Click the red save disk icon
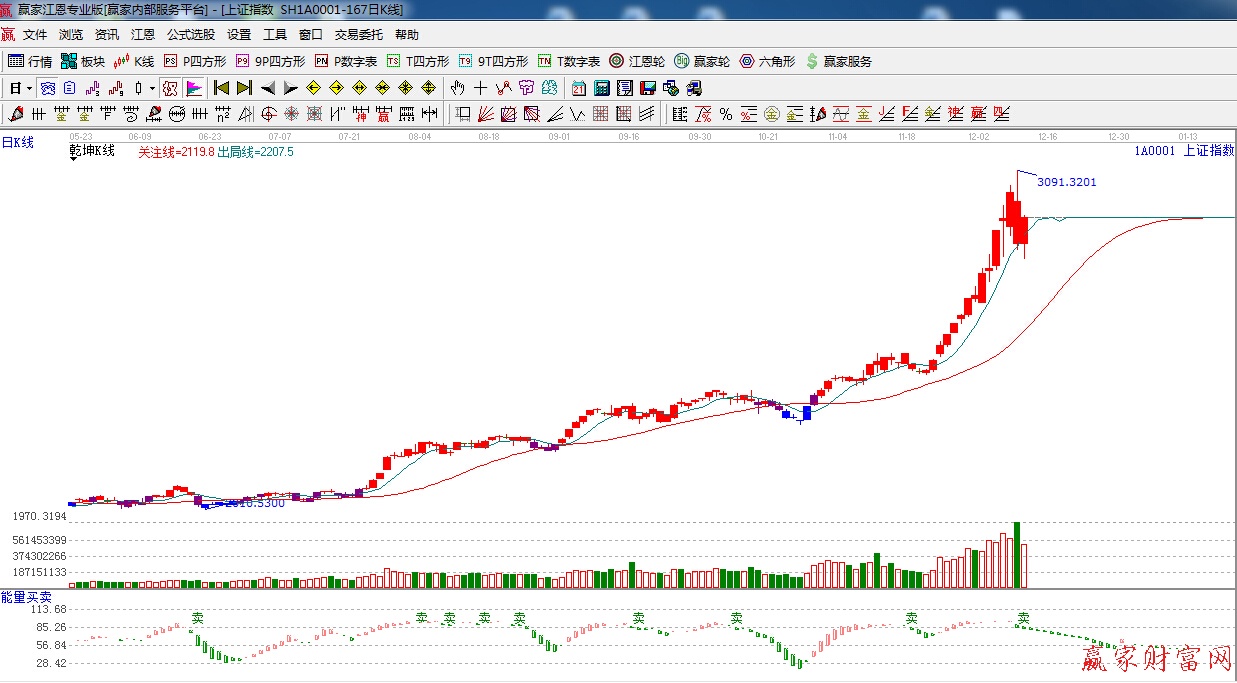The width and height of the screenshot is (1237, 683). [648, 88]
